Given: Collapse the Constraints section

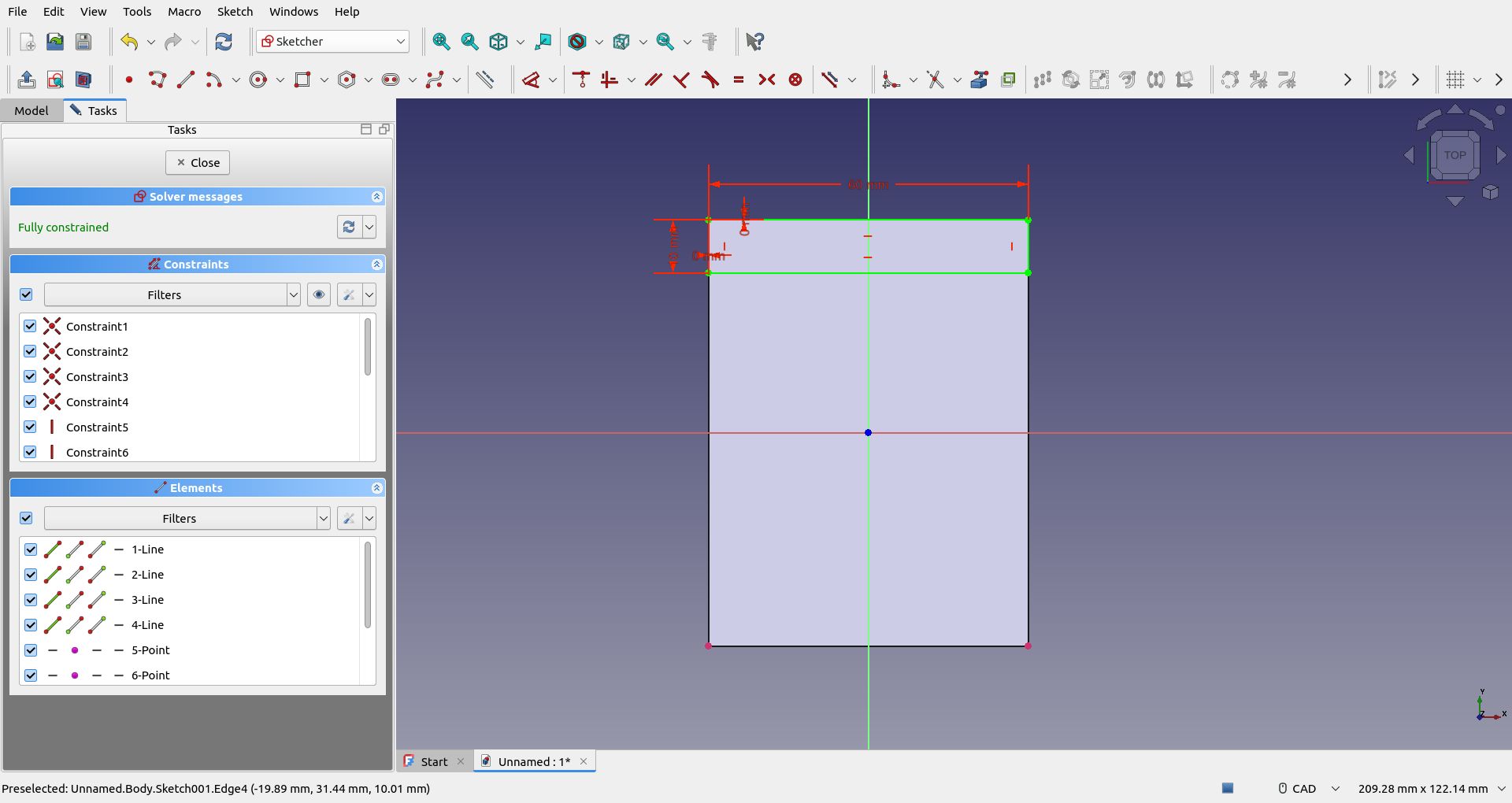Looking at the screenshot, I should coord(376,265).
